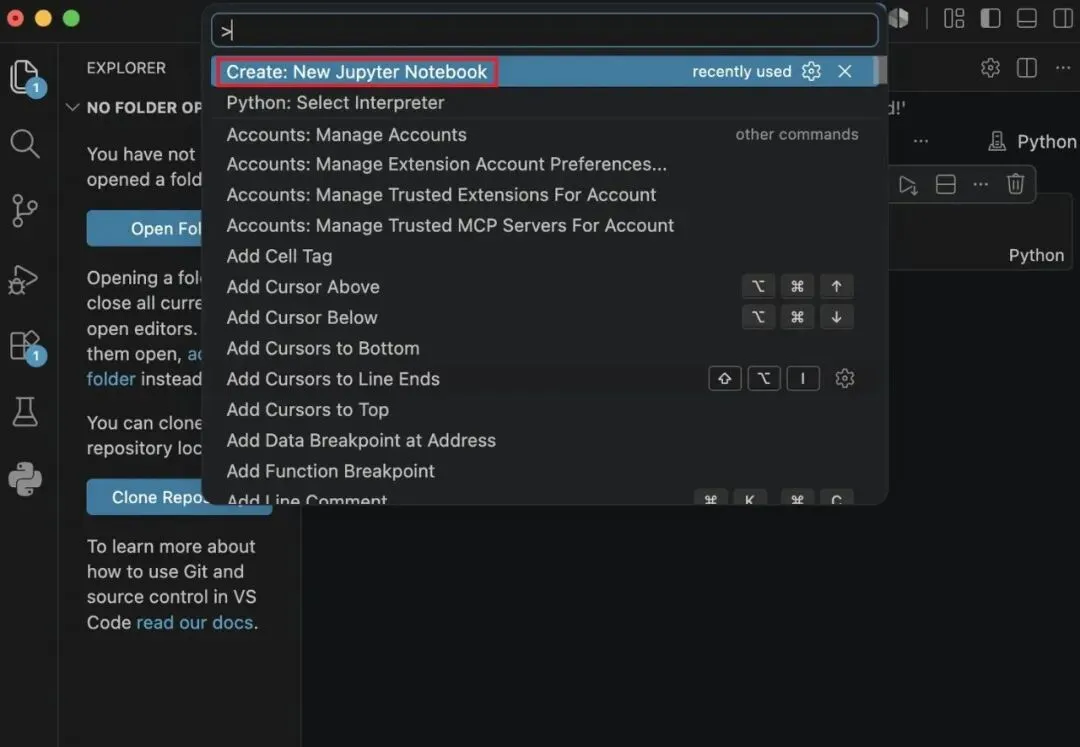
Task: Click Split Cell icon in cell toolbar
Action: coord(946,185)
